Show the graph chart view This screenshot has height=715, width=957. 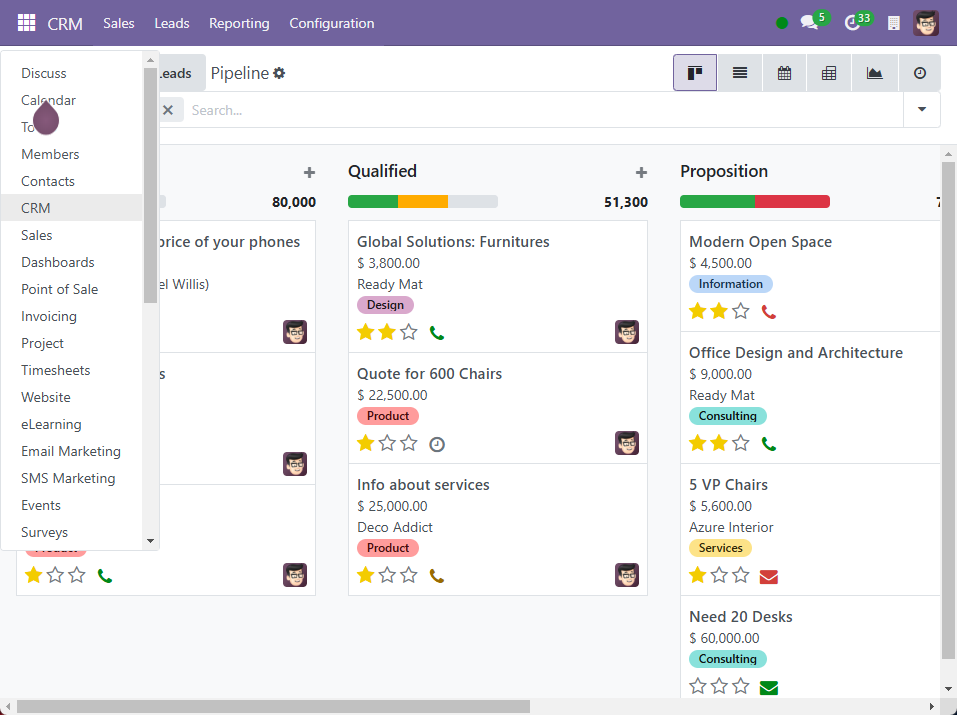pos(874,73)
